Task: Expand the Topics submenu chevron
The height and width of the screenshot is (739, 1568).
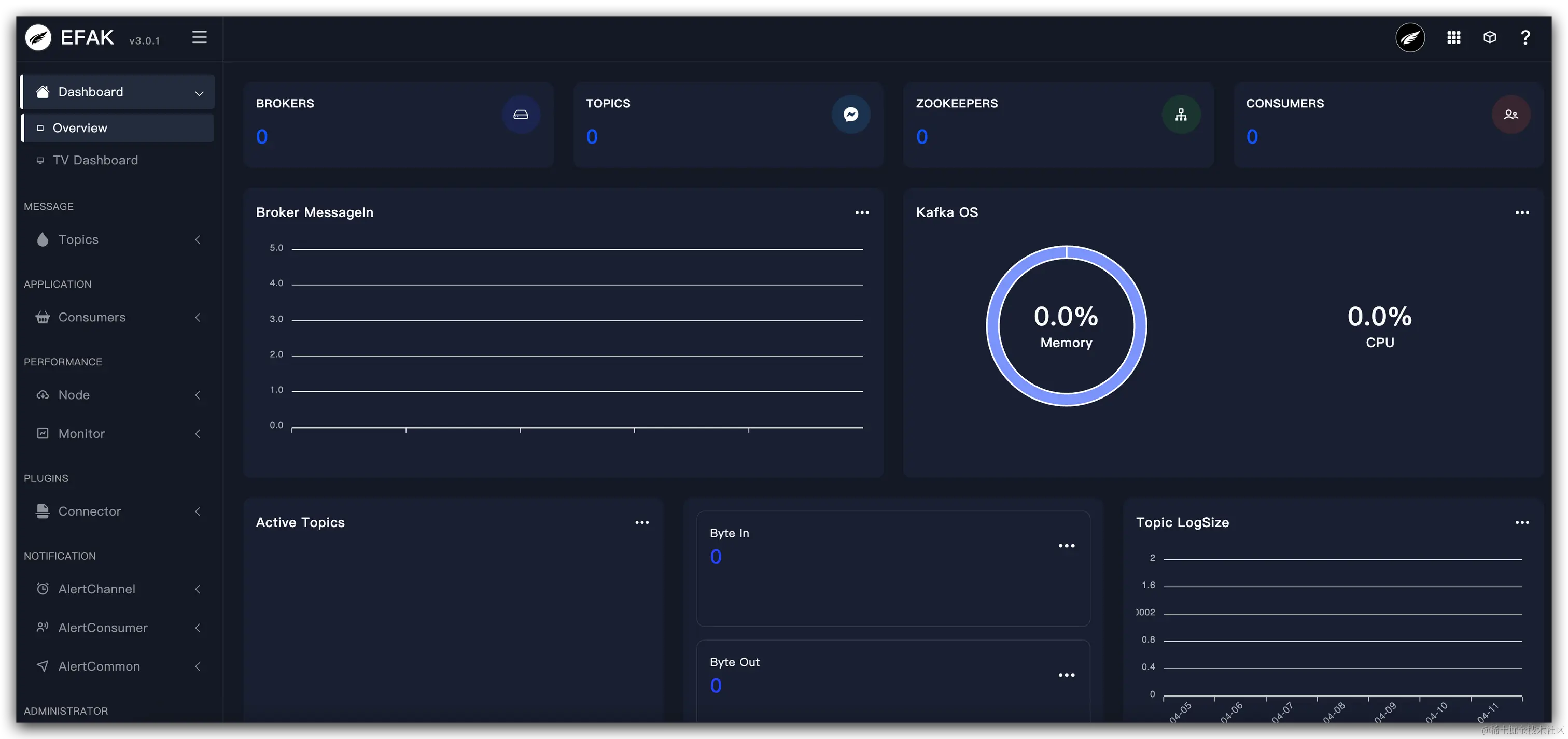Action: click(x=197, y=239)
